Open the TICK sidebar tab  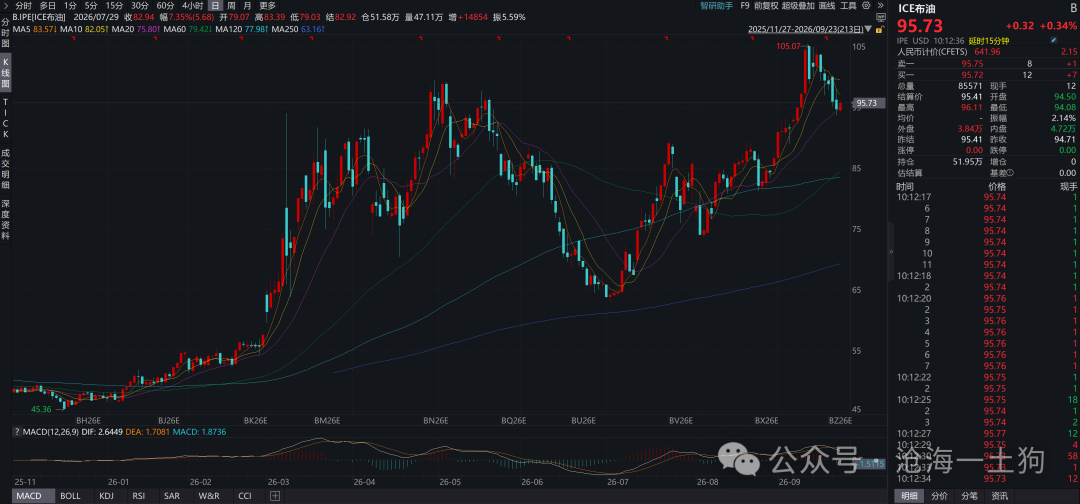pyautogui.click(x=6, y=120)
